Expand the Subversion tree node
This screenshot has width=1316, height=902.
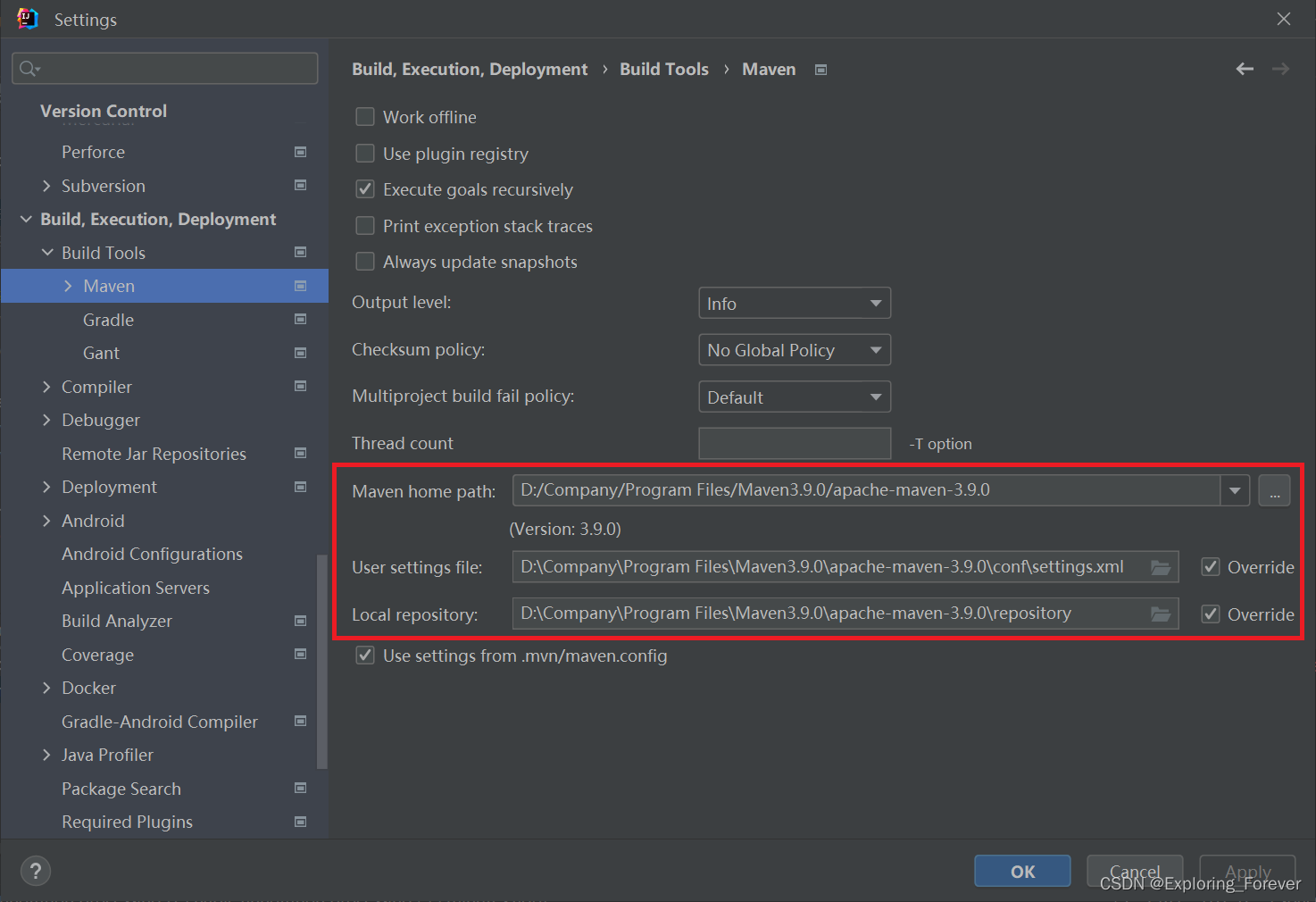pyautogui.click(x=46, y=186)
